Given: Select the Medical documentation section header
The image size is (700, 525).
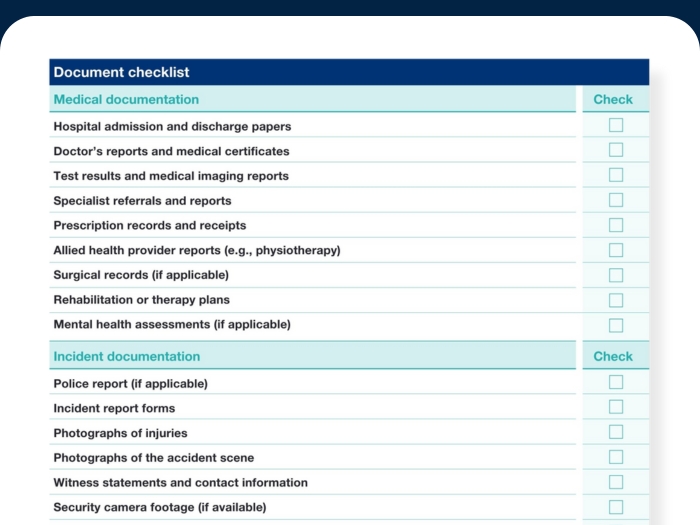Looking at the screenshot, I should coord(126,99).
